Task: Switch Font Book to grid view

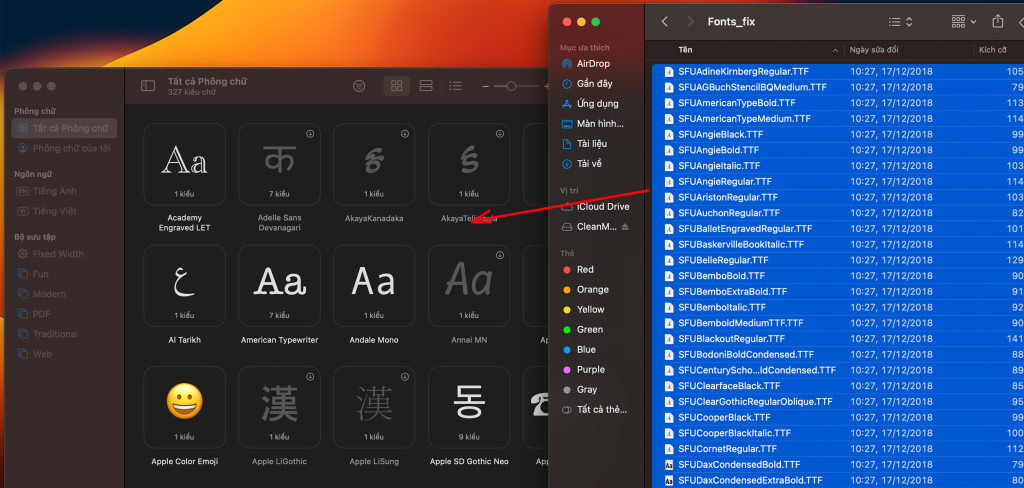Action: click(x=396, y=86)
